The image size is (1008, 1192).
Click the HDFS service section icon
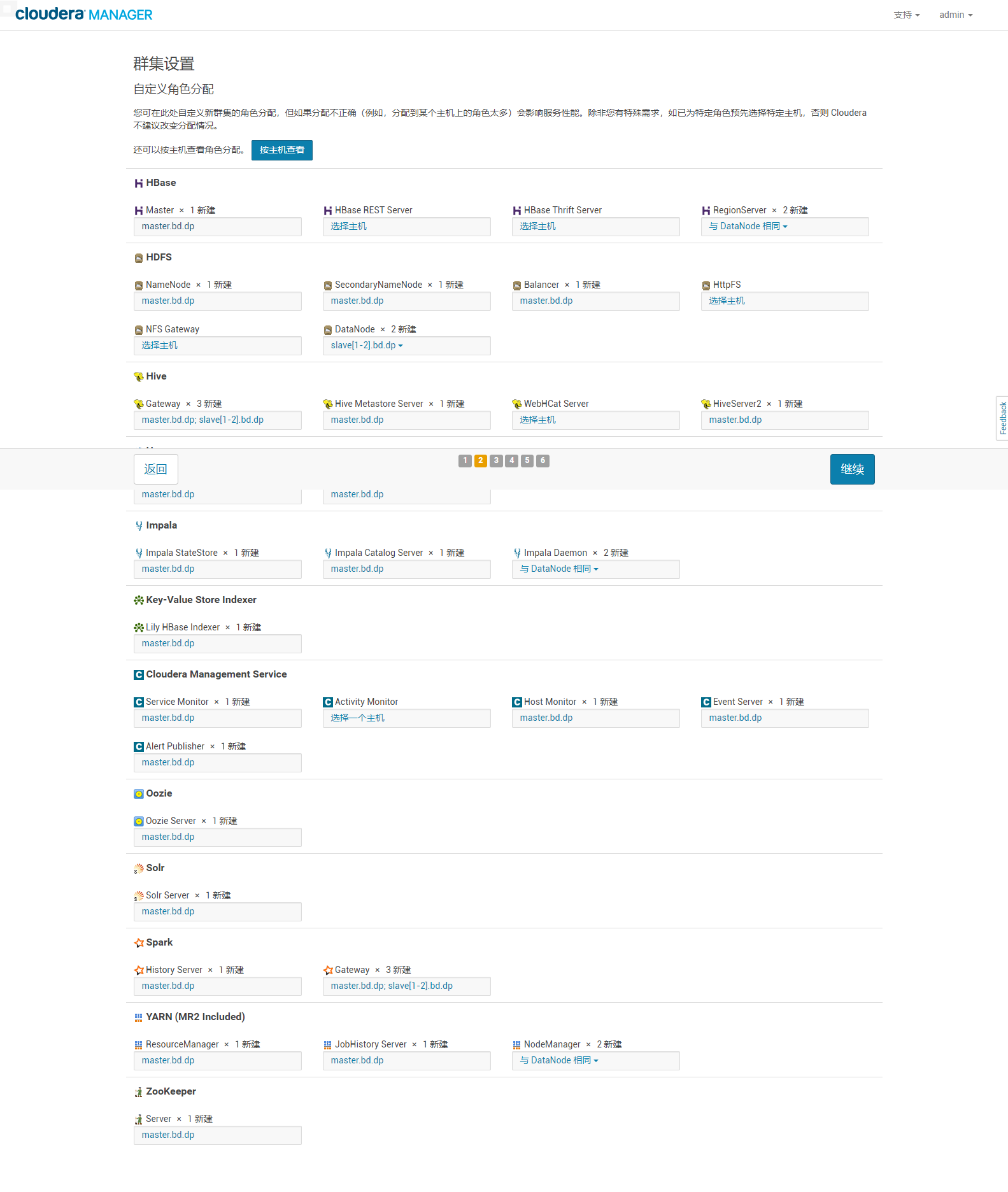(138, 258)
